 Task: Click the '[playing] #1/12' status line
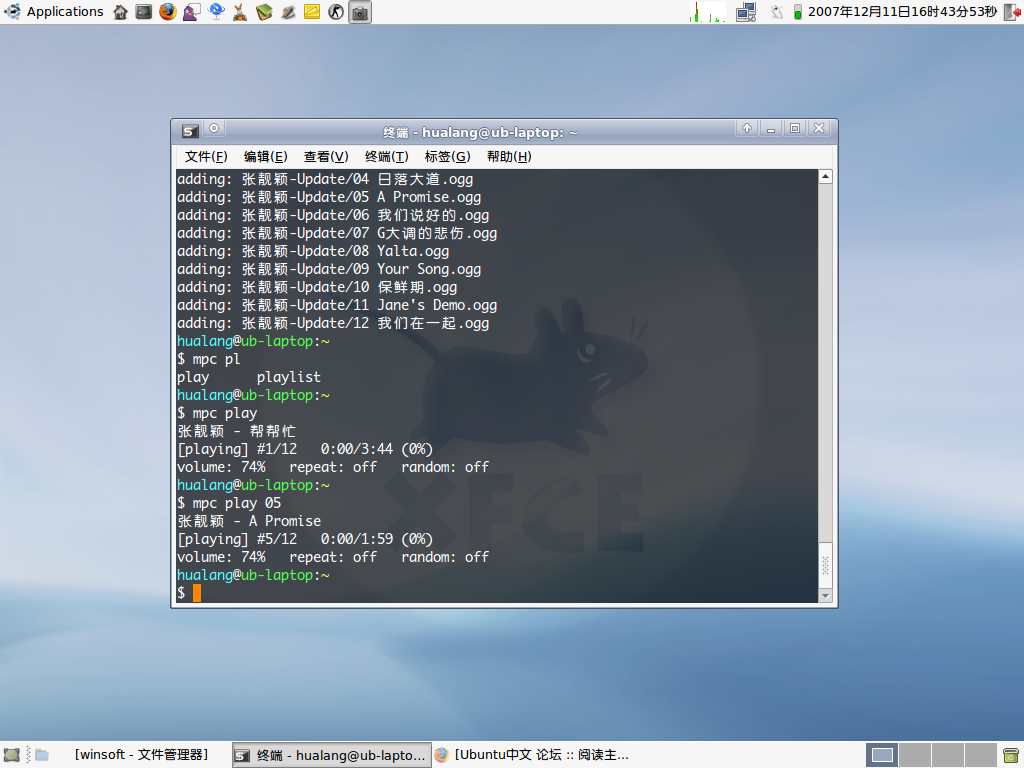(305, 449)
